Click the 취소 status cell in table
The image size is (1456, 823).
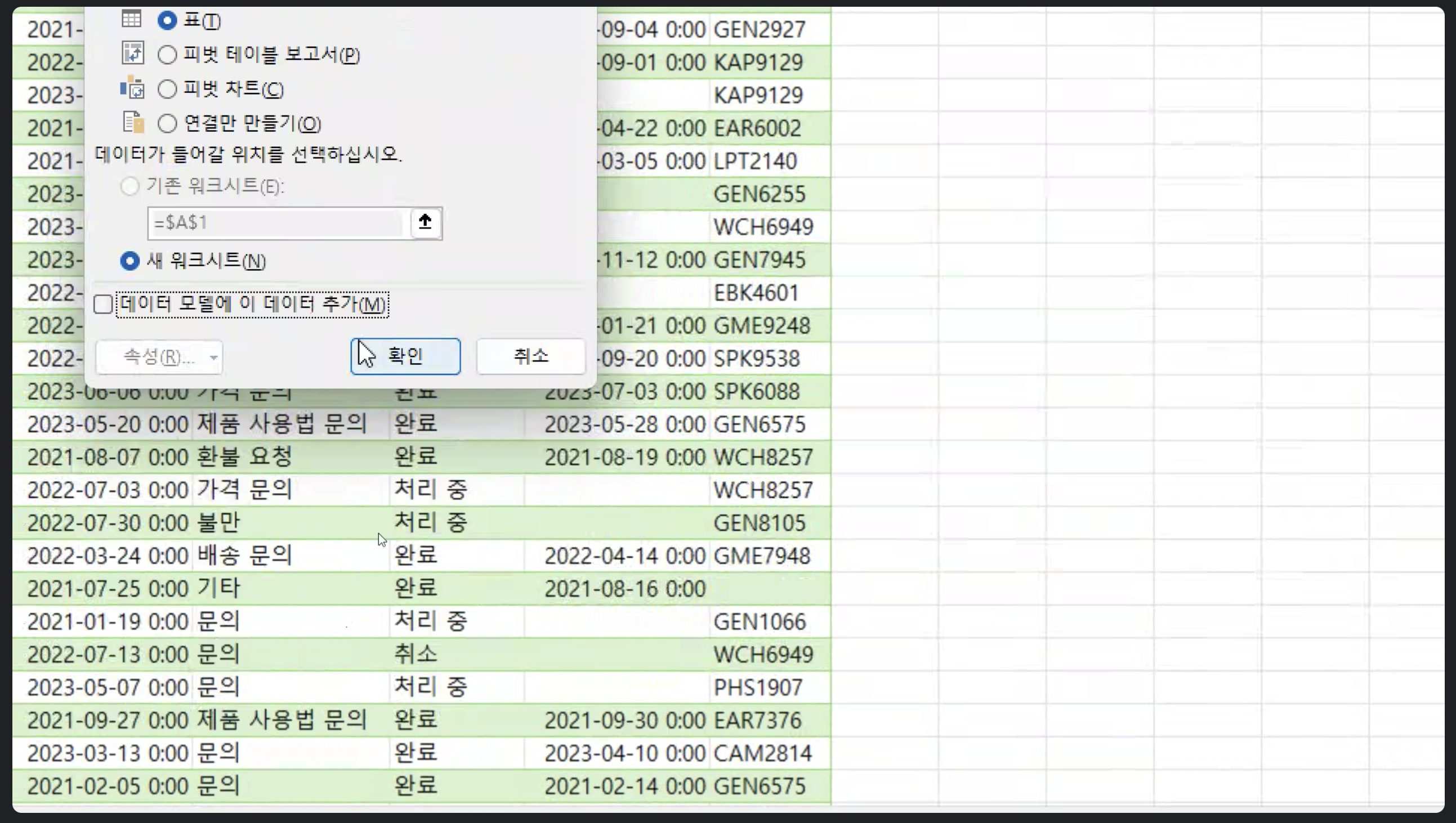416,655
